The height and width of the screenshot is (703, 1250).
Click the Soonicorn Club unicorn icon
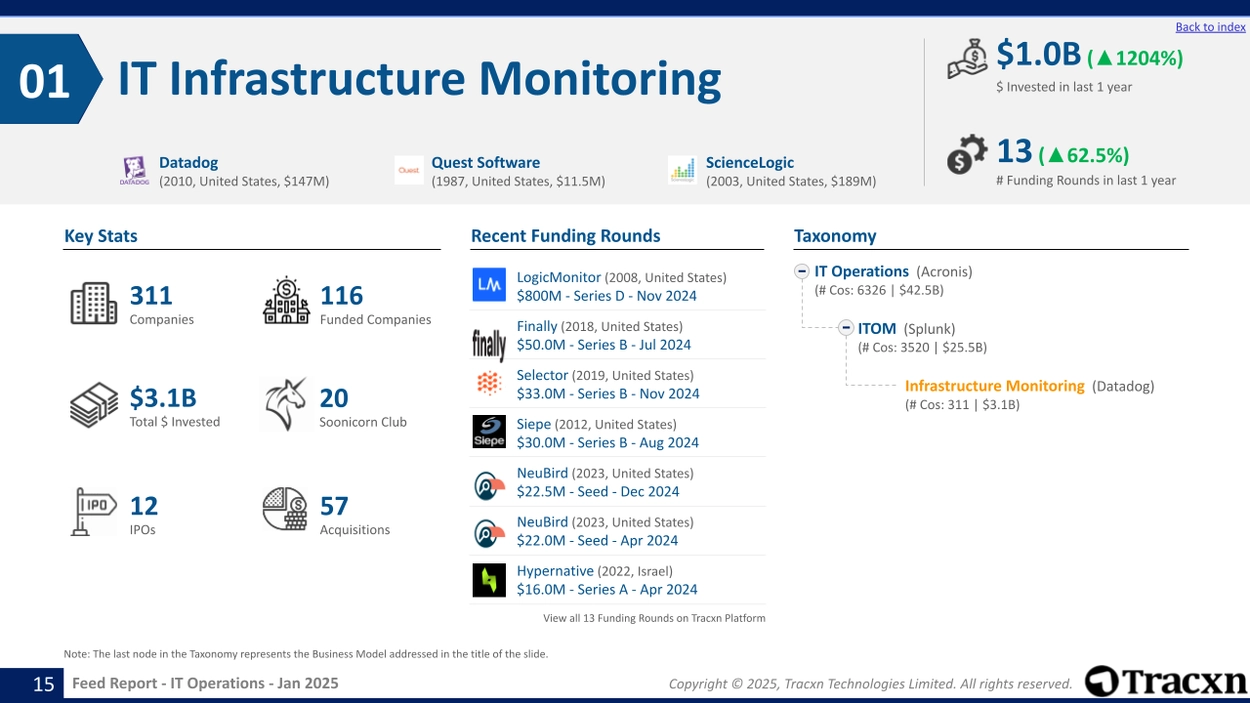point(285,404)
